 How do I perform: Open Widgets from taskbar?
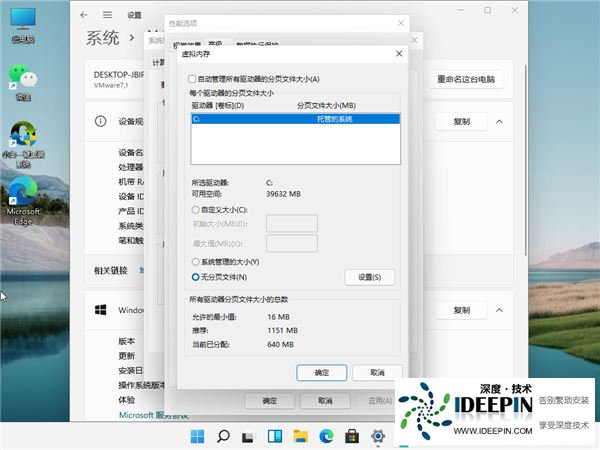tap(275, 436)
